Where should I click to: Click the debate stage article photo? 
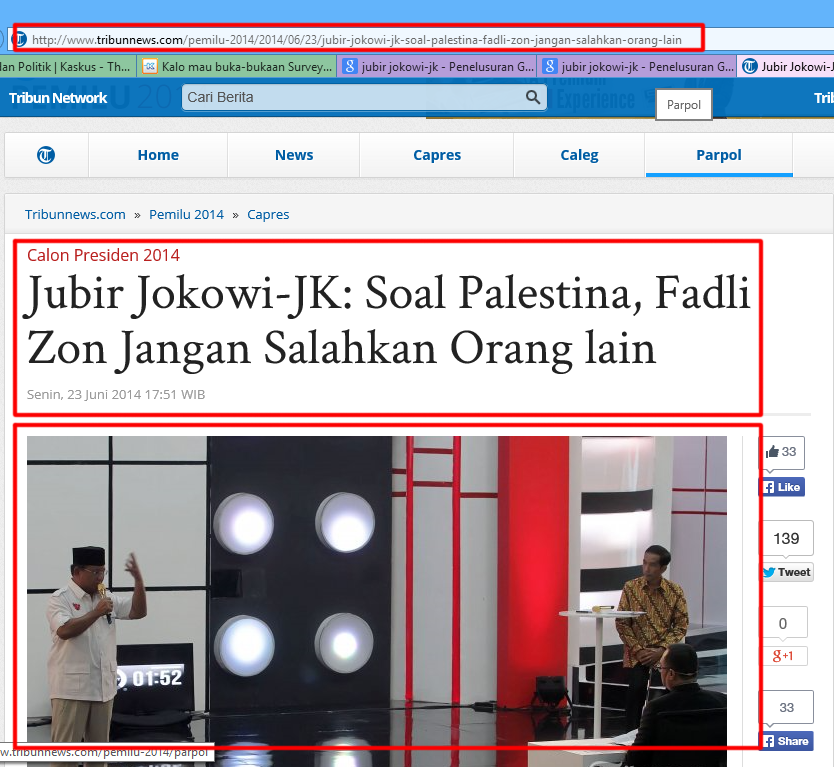click(377, 601)
